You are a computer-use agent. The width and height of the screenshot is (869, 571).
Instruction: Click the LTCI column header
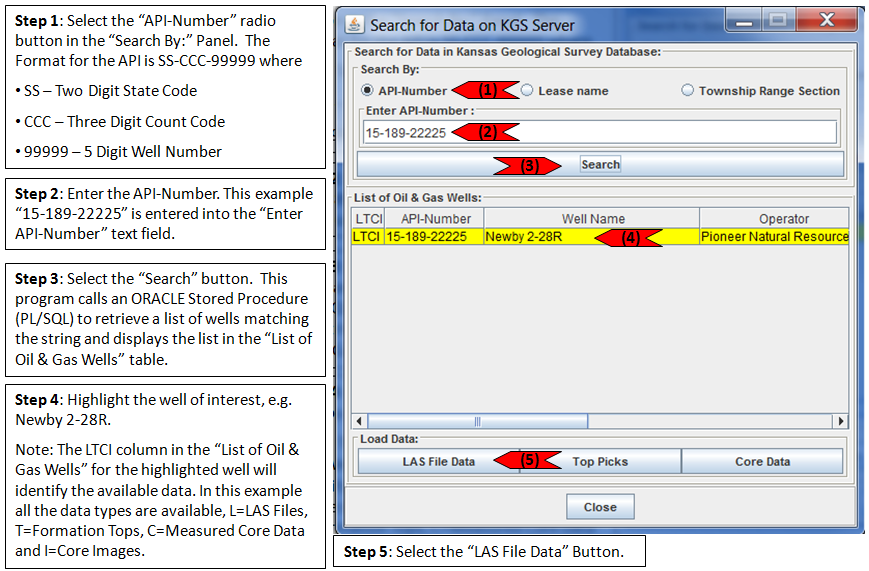click(x=368, y=219)
